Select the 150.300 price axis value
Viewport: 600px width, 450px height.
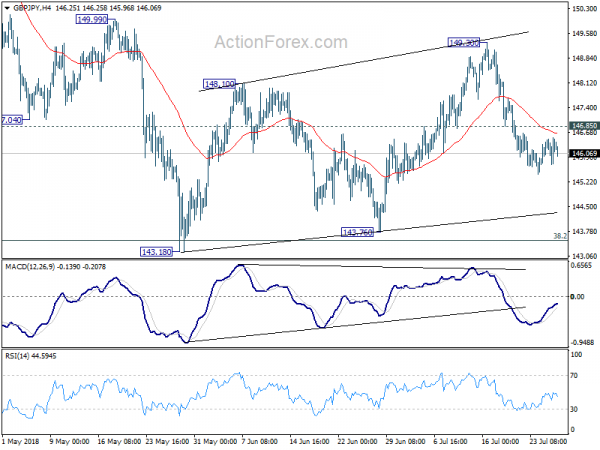[x=585, y=8]
